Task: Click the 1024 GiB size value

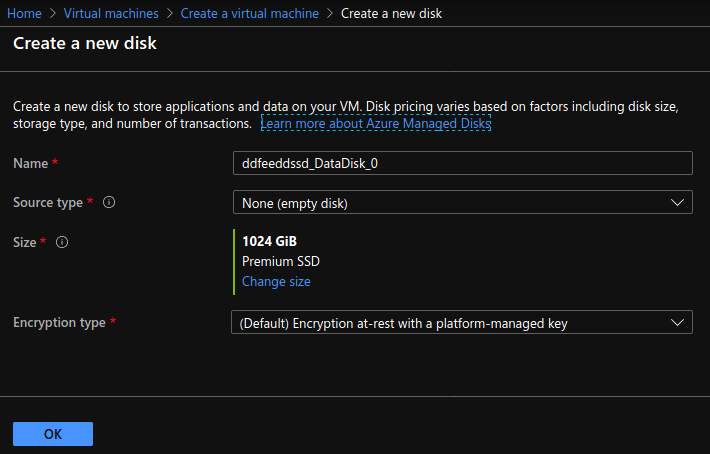Action: [x=269, y=242]
